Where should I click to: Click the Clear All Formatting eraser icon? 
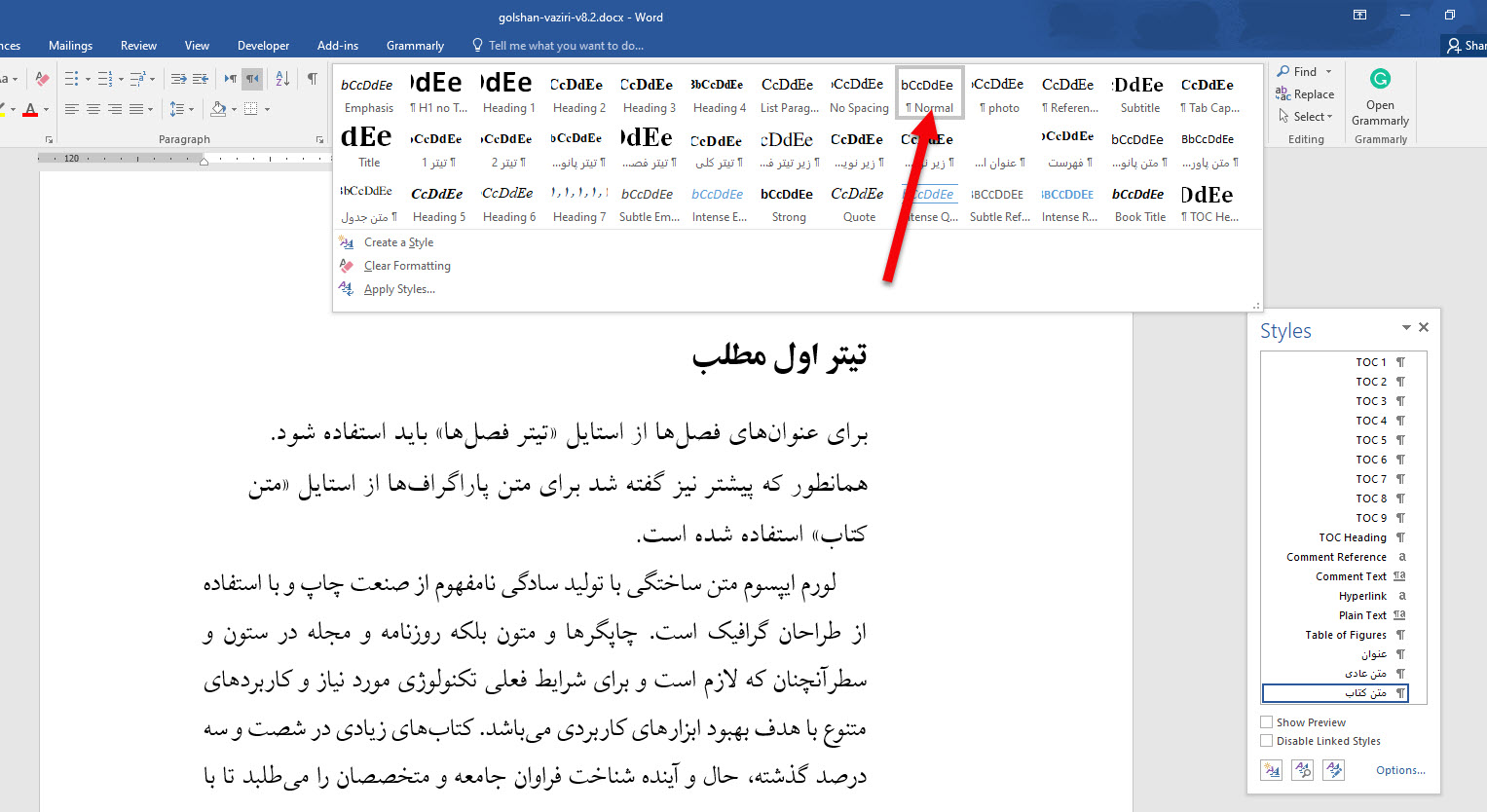tap(42, 79)
